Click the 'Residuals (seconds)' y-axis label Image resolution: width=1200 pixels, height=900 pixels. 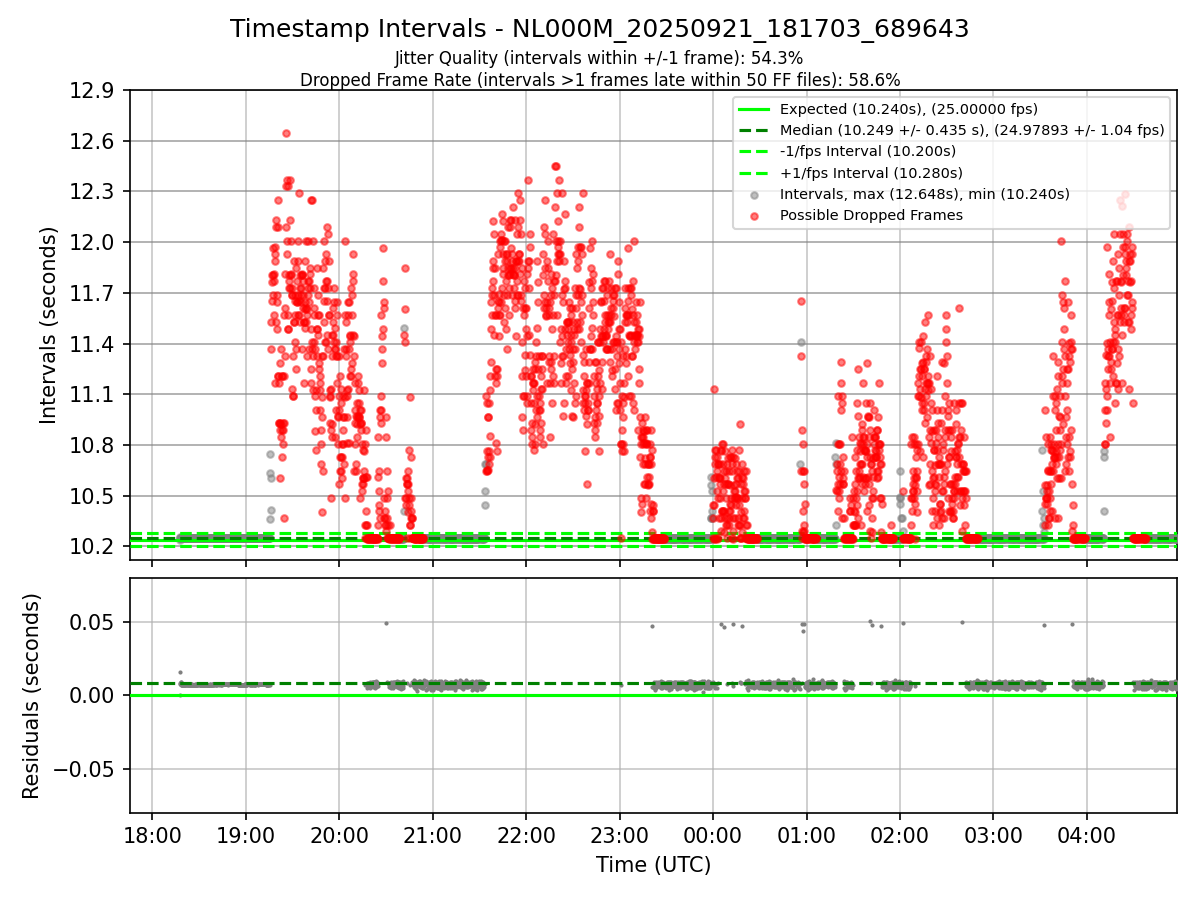click(x=31, y=696)
